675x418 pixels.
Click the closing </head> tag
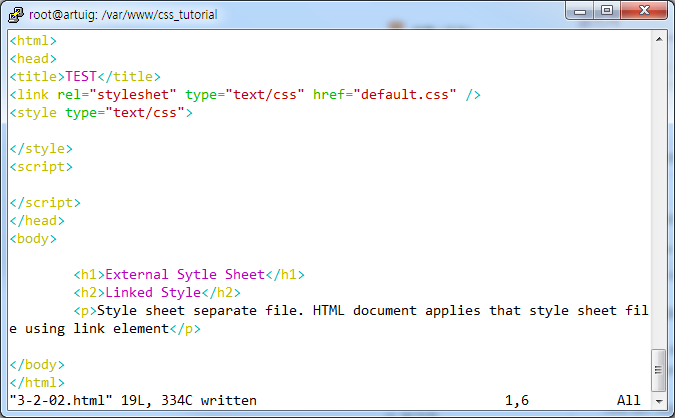point(37,220)
